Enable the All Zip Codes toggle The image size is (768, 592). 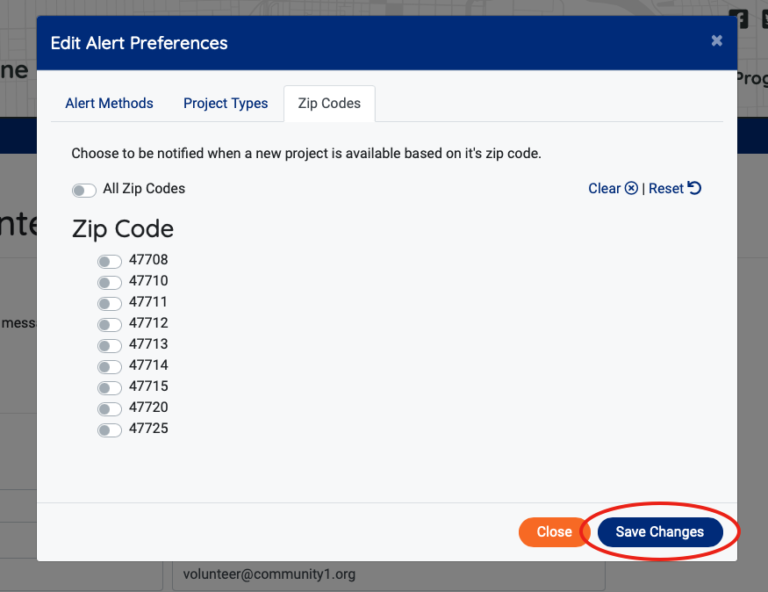[84, 190]
